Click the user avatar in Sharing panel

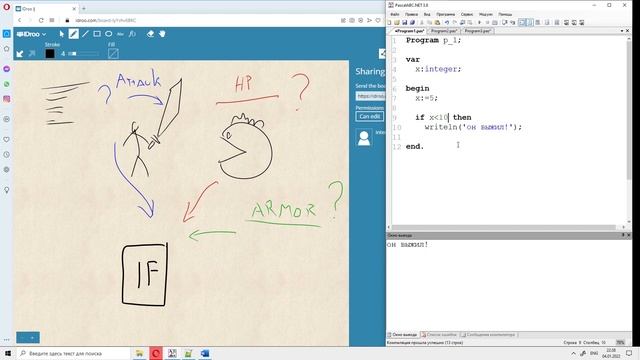click(x=364, y=138)
